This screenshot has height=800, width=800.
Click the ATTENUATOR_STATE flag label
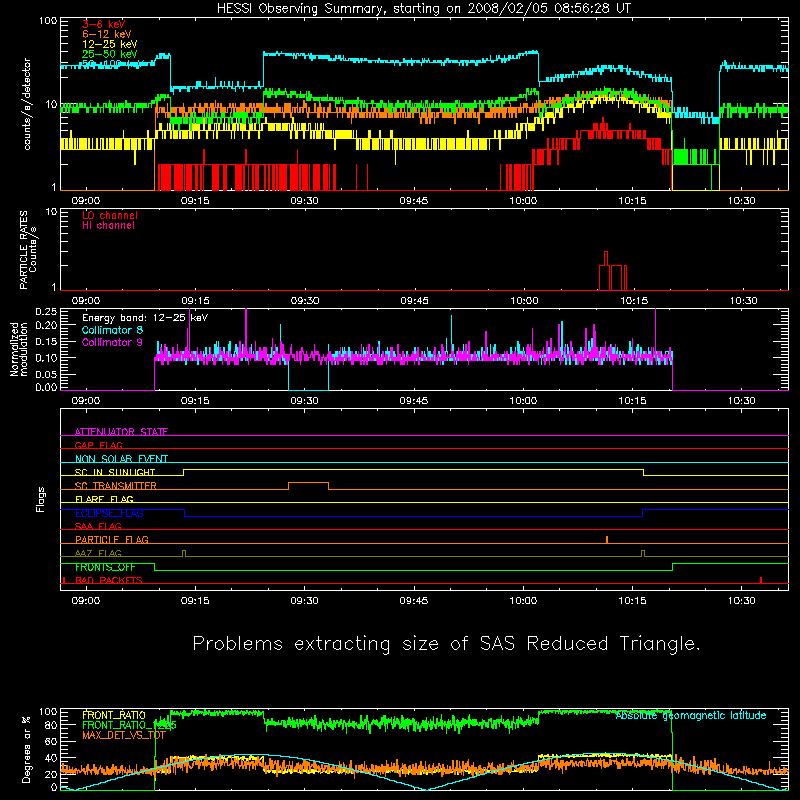(121, 432)
